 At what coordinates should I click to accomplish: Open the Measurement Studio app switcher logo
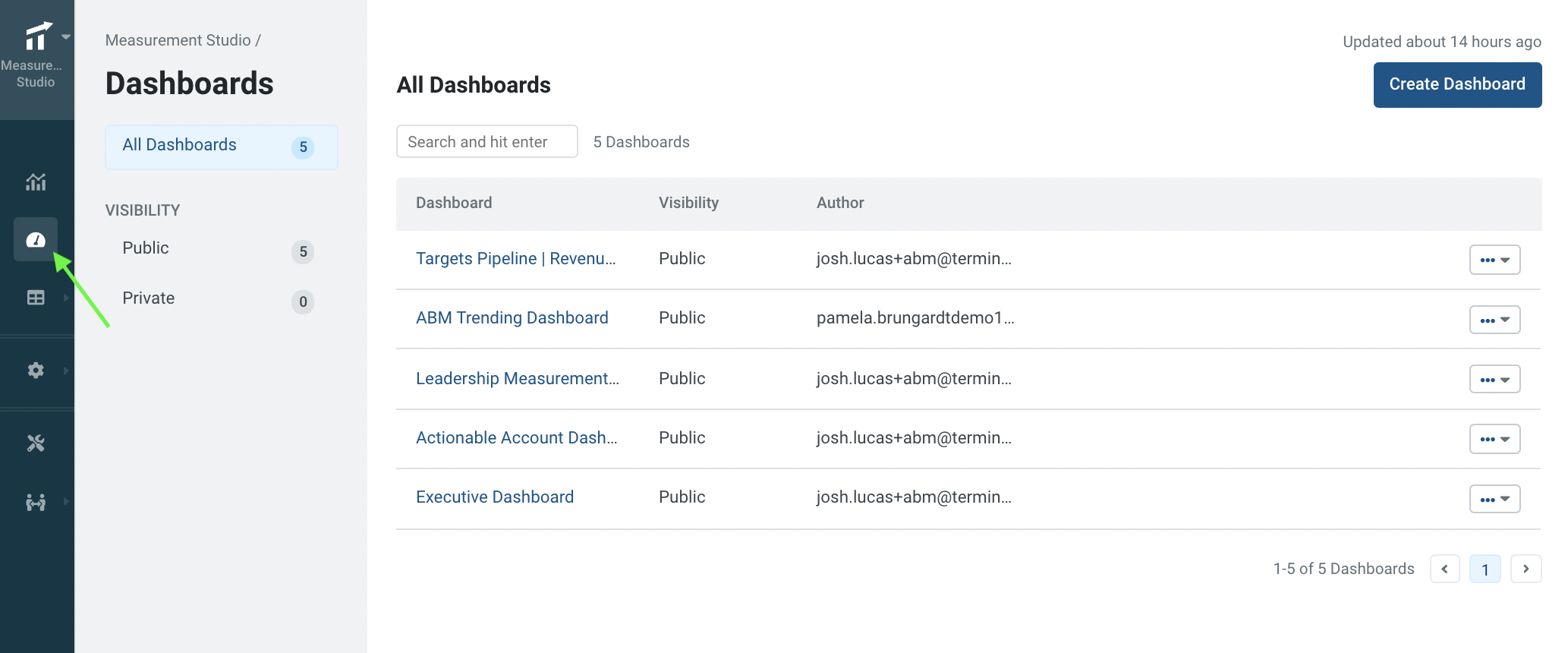(x=37, y=36)
